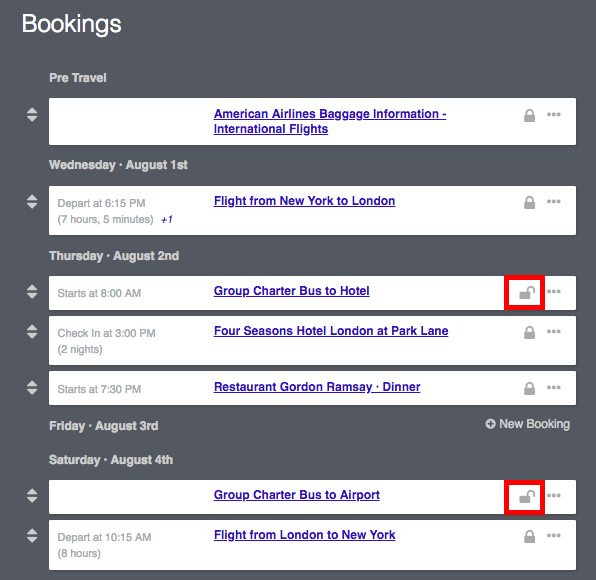The image size is (596, 580).
Task: Click reorder handle for Group Charter Bus to Airport
Action: [x=32, y=496]
